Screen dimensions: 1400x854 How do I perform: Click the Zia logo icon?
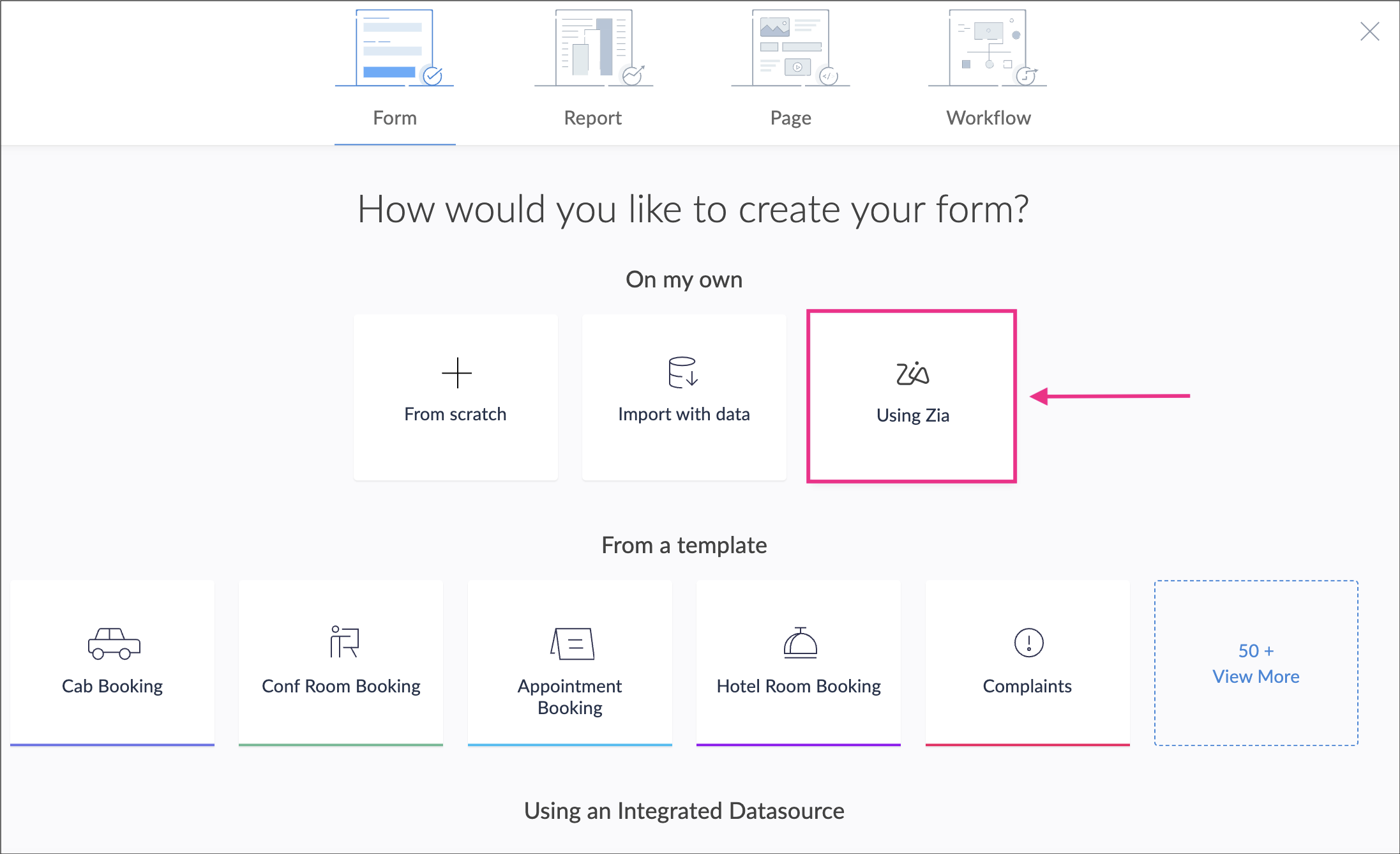coord(912,374)
